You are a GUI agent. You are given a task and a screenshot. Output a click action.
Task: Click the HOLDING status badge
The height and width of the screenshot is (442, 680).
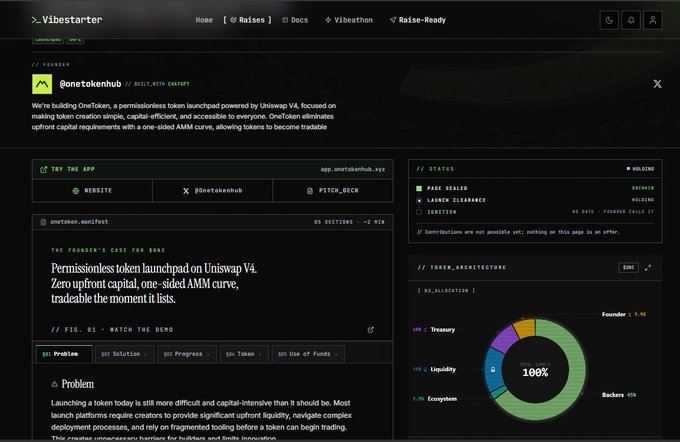tap(641, 169)
